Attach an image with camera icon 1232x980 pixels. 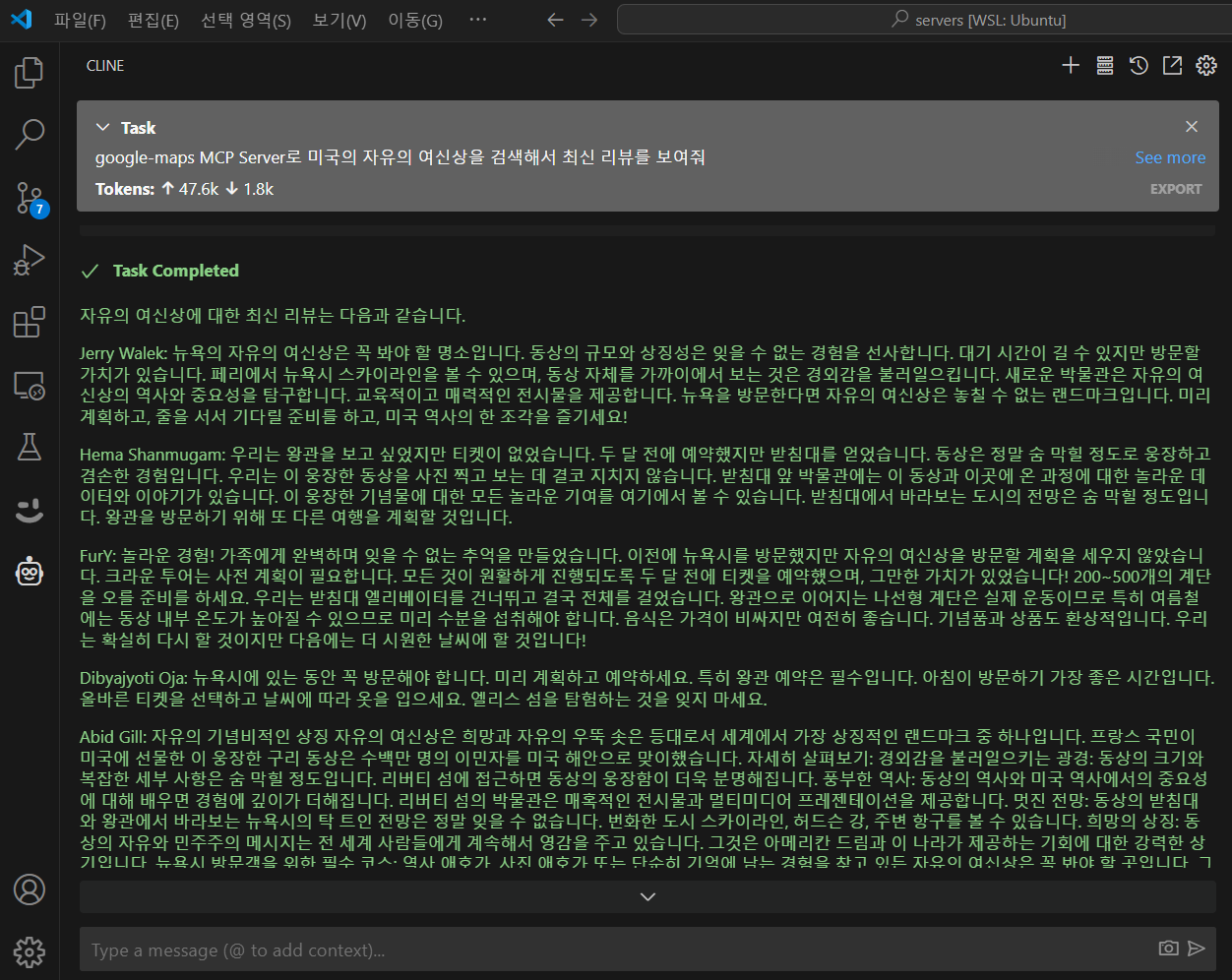click(x=1168, y=949)
